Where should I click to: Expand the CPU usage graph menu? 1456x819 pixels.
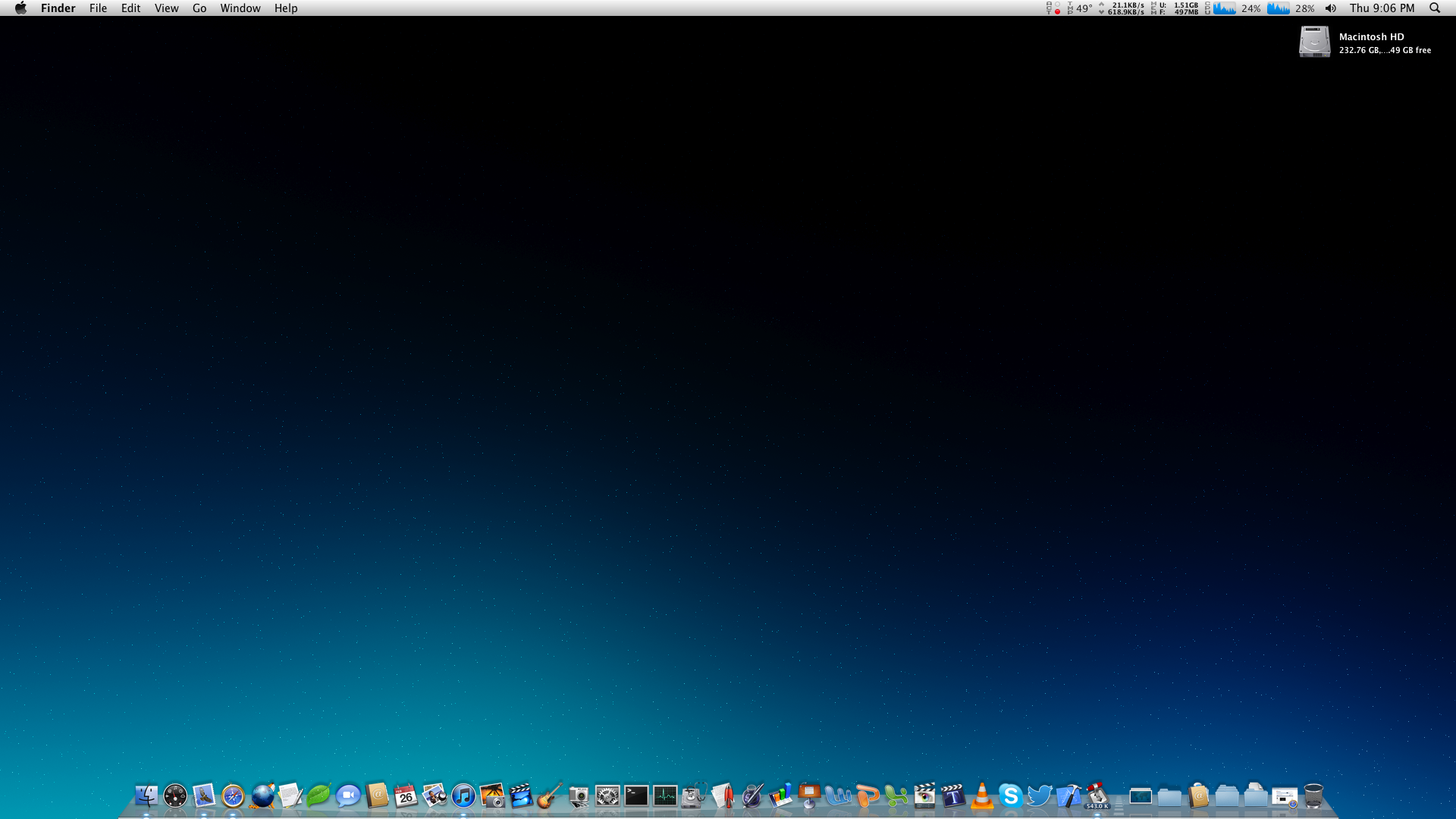[x=1225, y=8]
